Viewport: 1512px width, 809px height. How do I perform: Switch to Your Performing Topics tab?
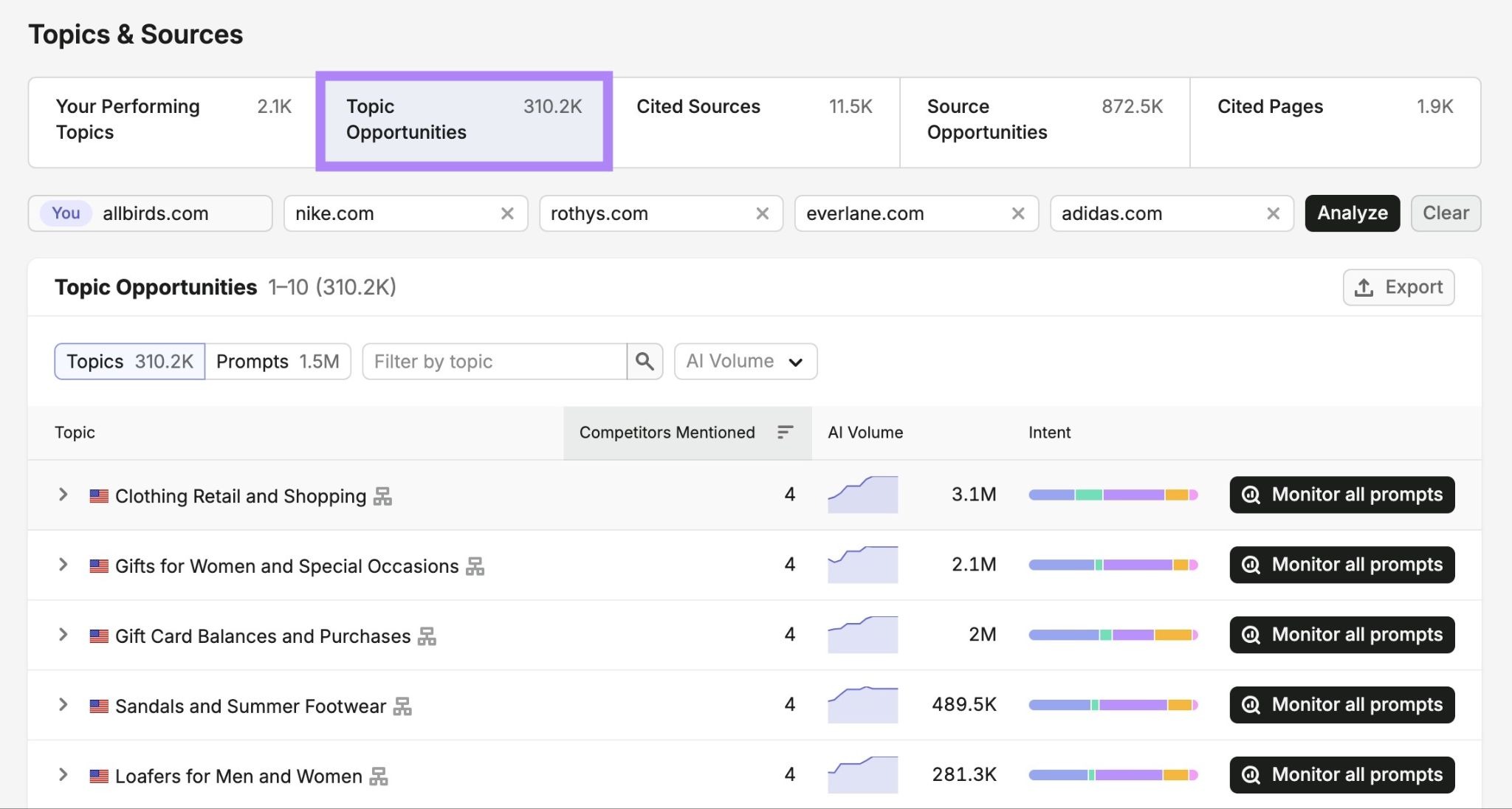(x=173, y=123)
